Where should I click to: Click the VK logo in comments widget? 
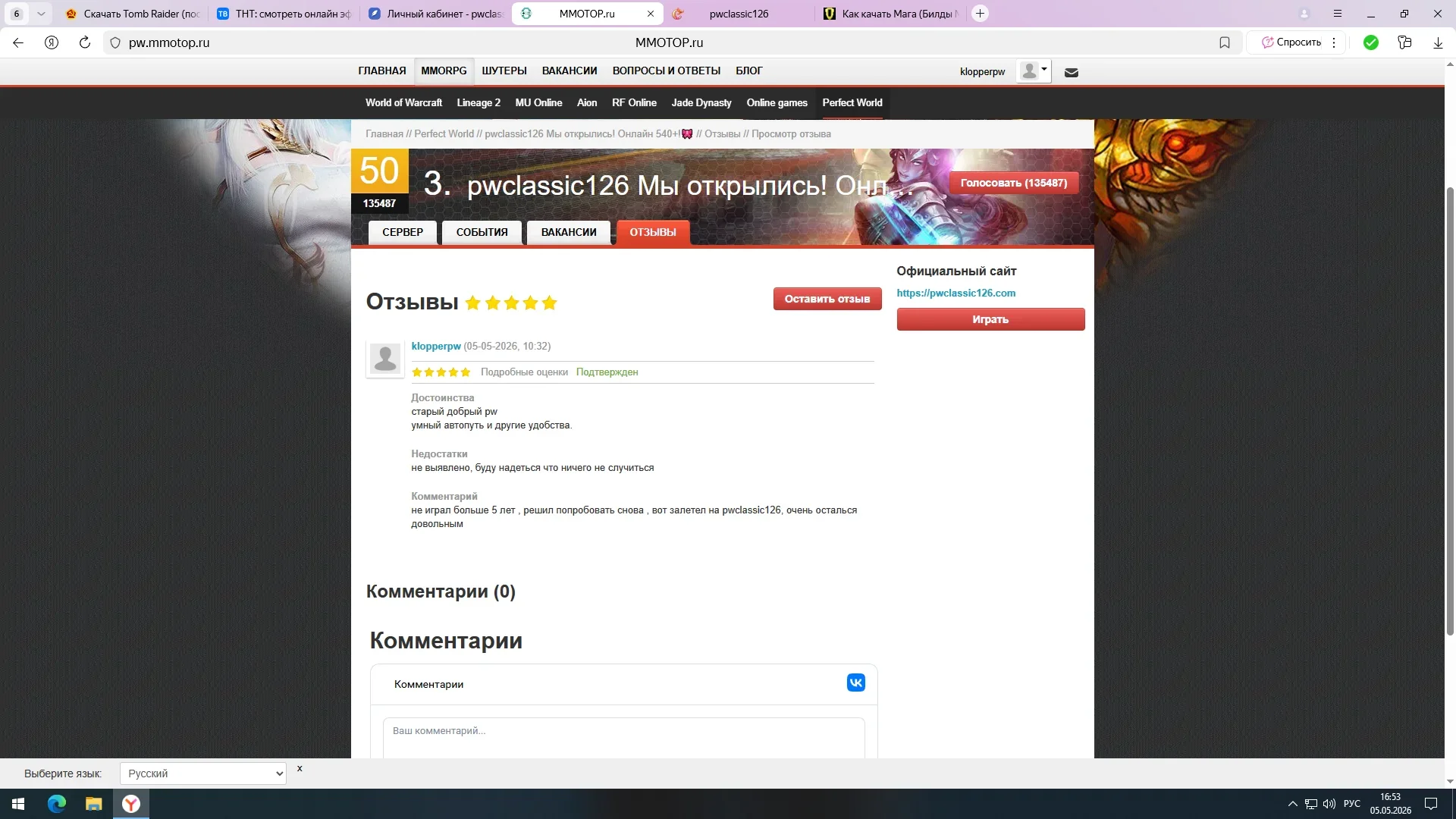(856, 682)
